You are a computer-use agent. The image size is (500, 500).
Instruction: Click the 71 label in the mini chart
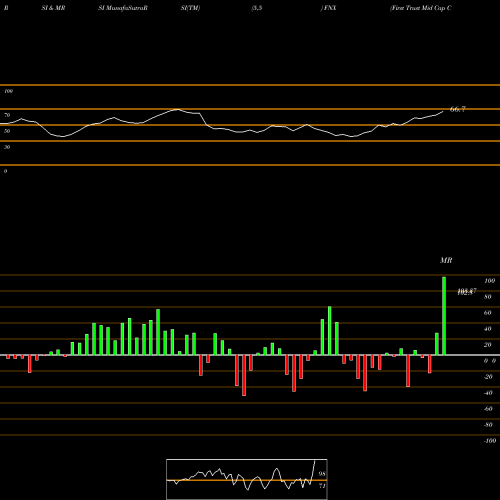pyautogui.click(x=322, y=486)
